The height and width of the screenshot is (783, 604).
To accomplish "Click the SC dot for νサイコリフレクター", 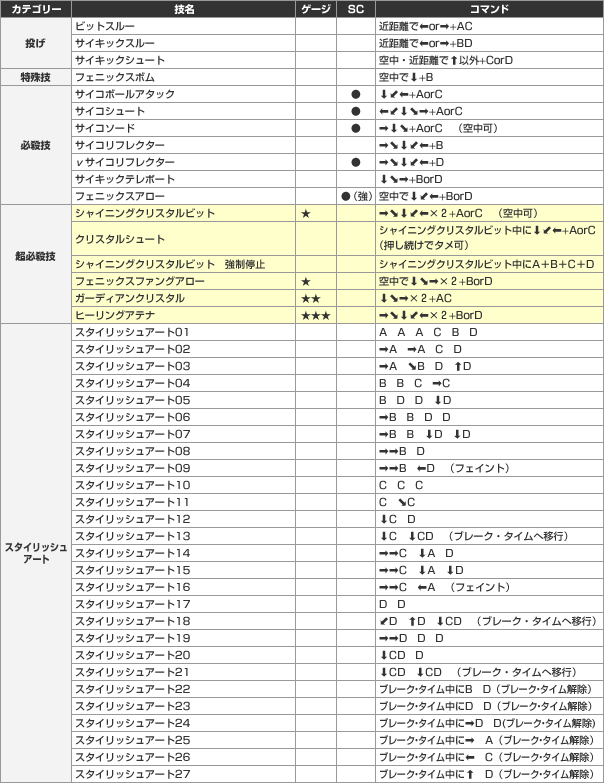I will click(x=356, y=162).
